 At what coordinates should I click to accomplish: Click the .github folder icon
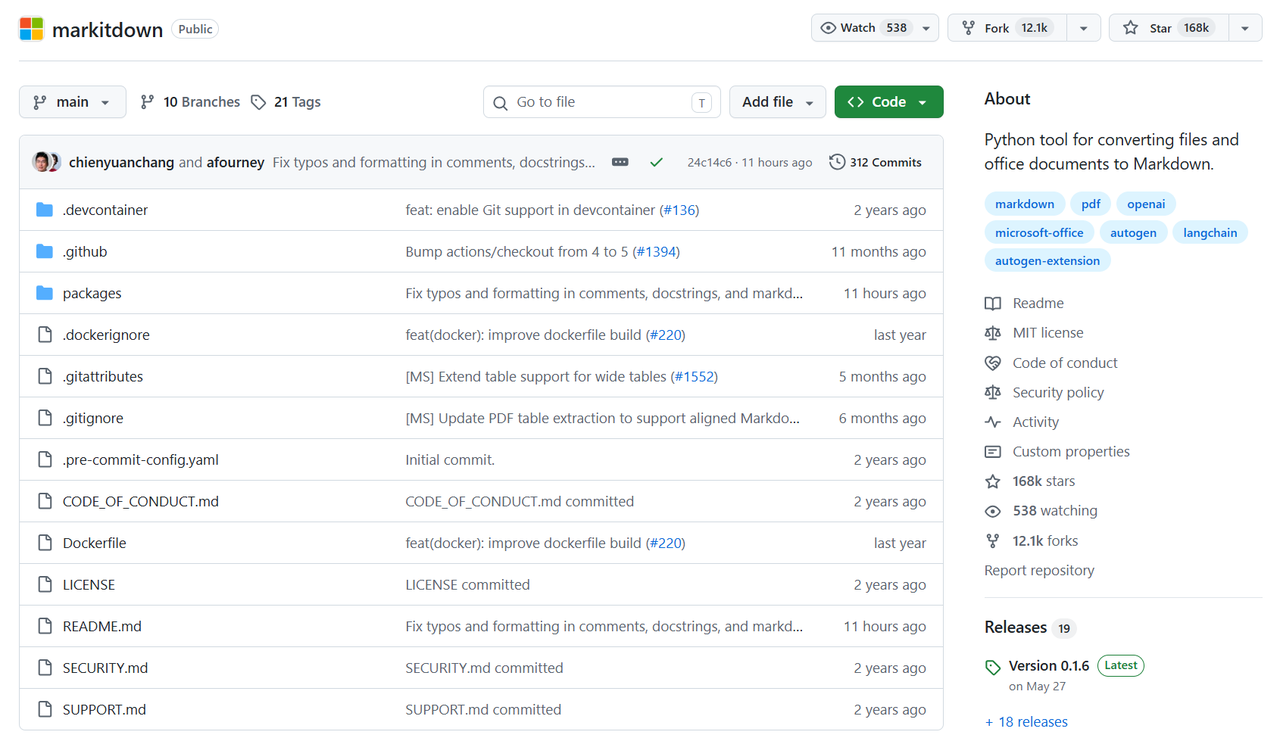44,252
